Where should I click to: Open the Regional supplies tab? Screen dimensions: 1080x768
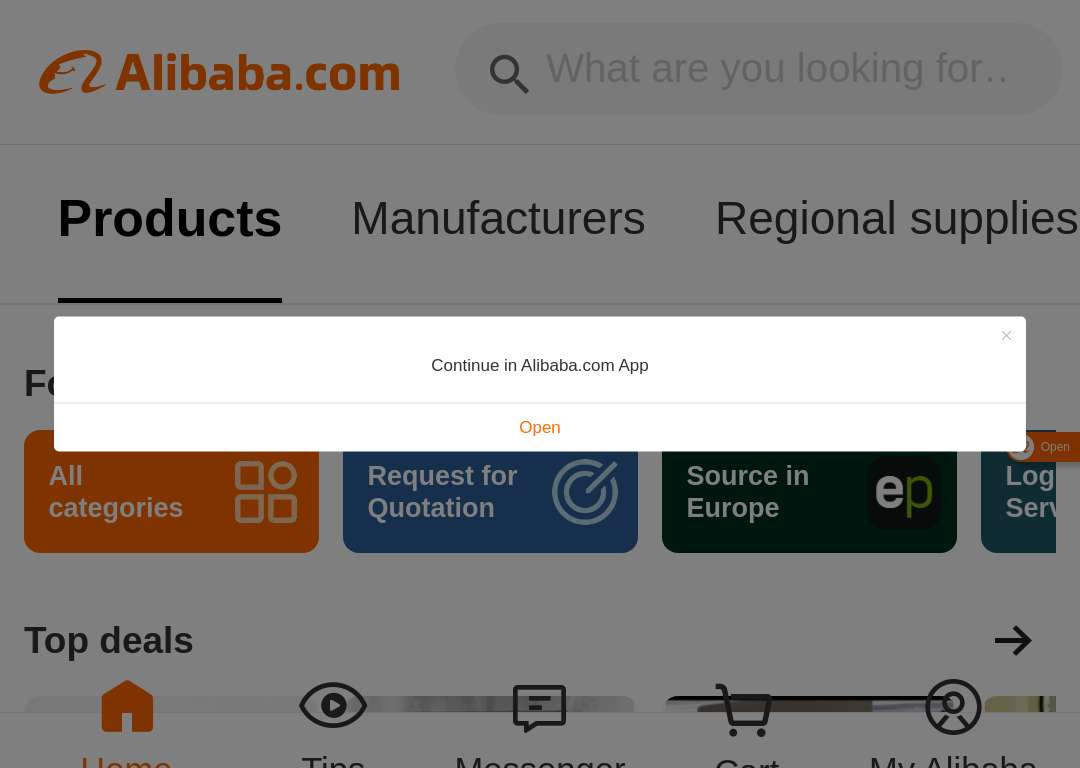coord(896,219)
